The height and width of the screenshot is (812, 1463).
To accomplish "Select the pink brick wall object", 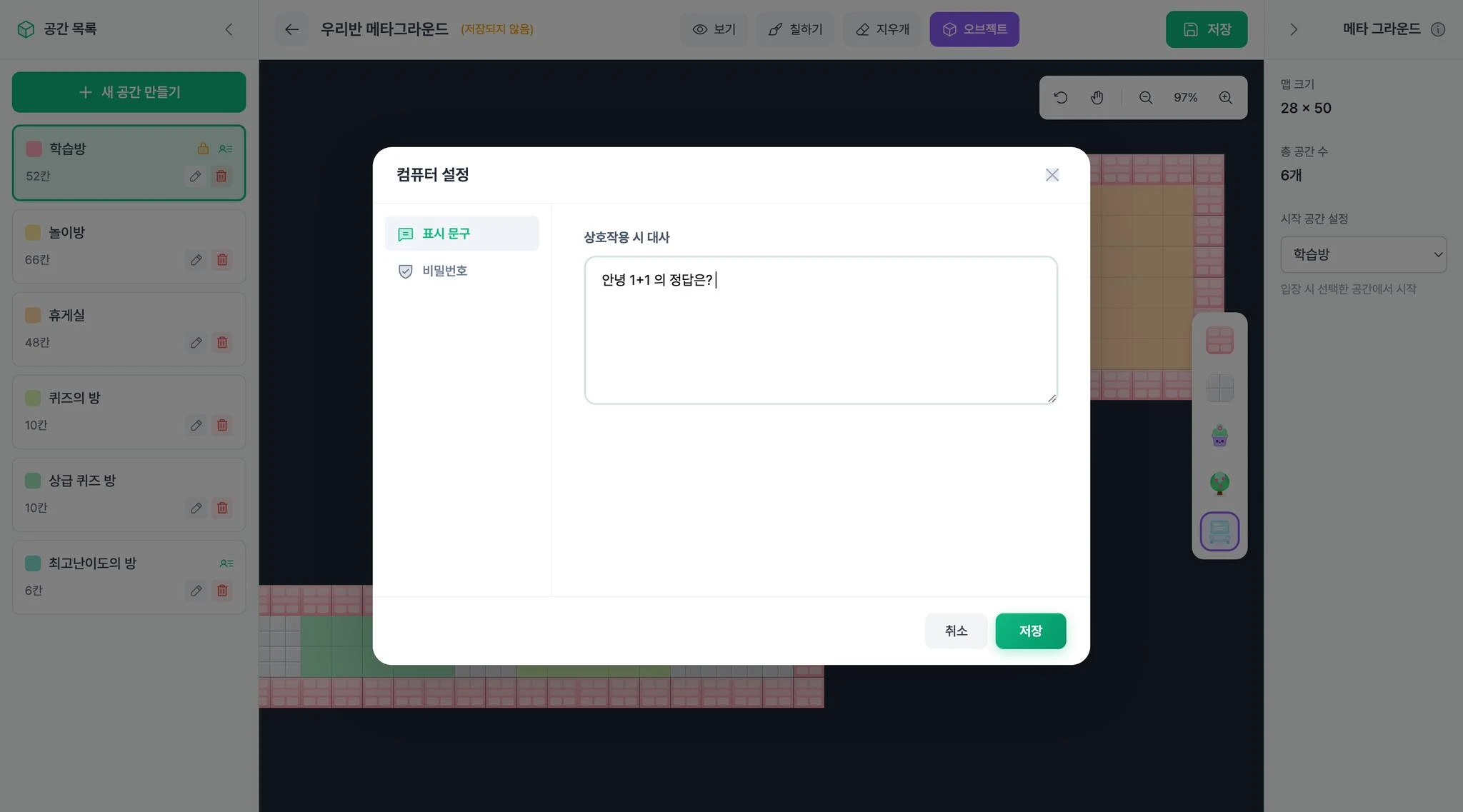I will tap(1219, 341).
